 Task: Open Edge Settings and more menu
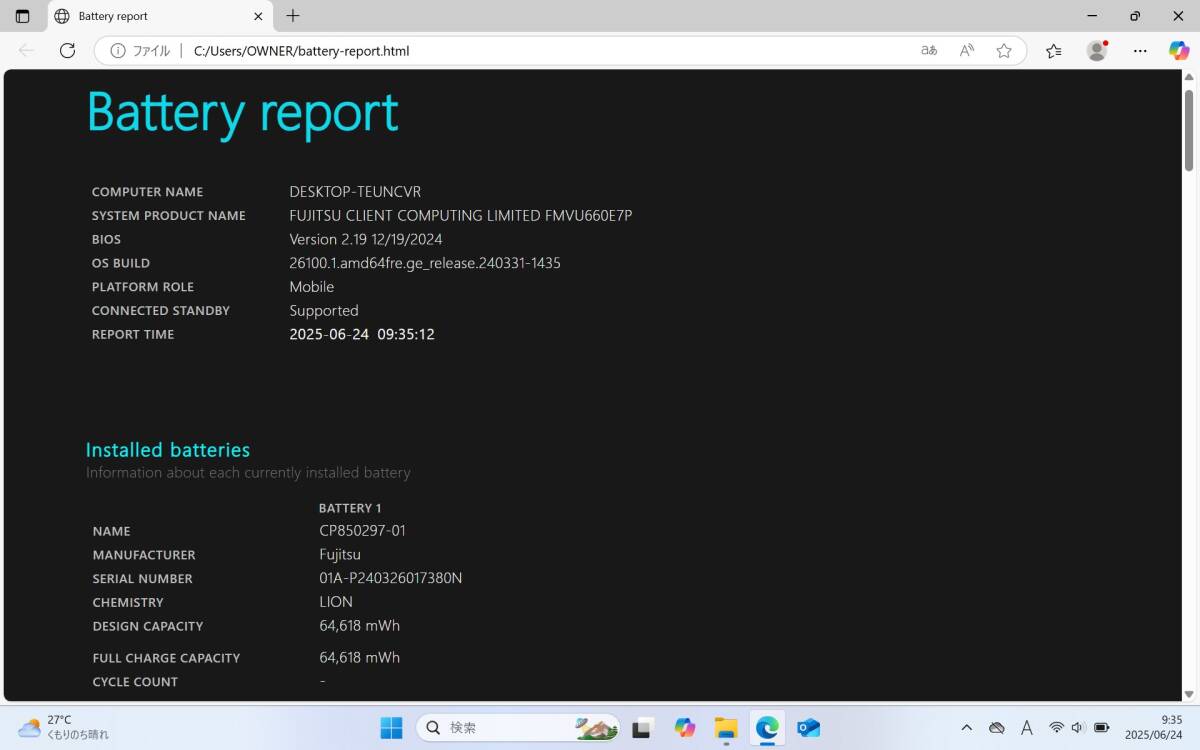point(1140,51)
